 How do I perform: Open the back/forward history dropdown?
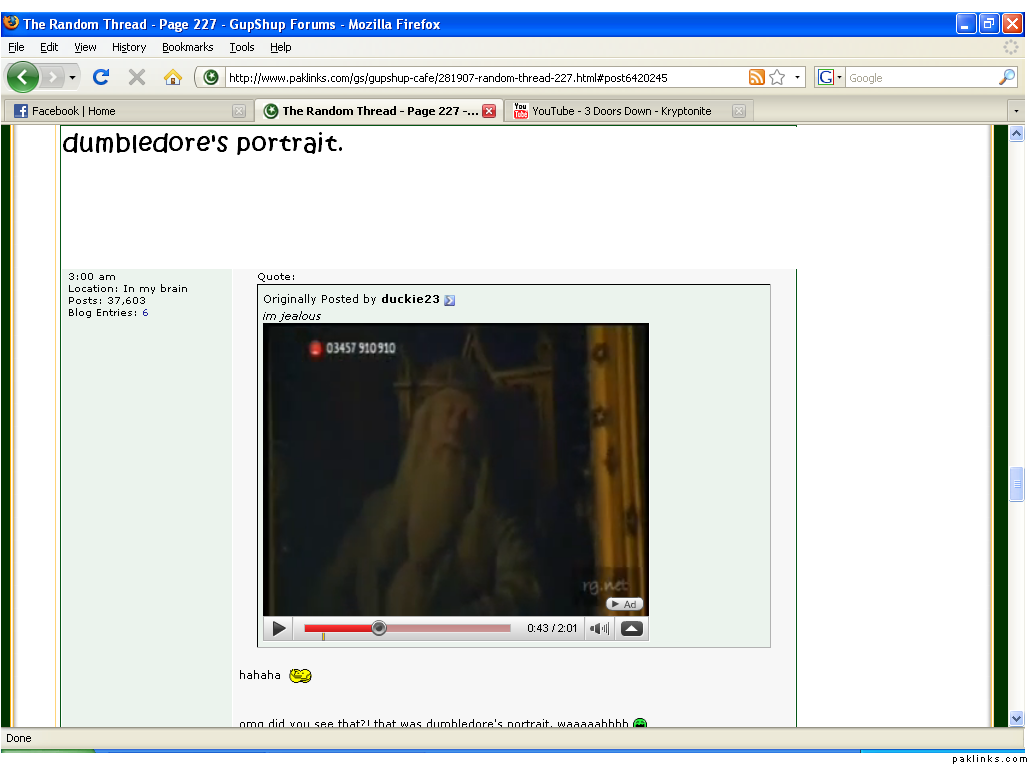(x=72, y=77)
